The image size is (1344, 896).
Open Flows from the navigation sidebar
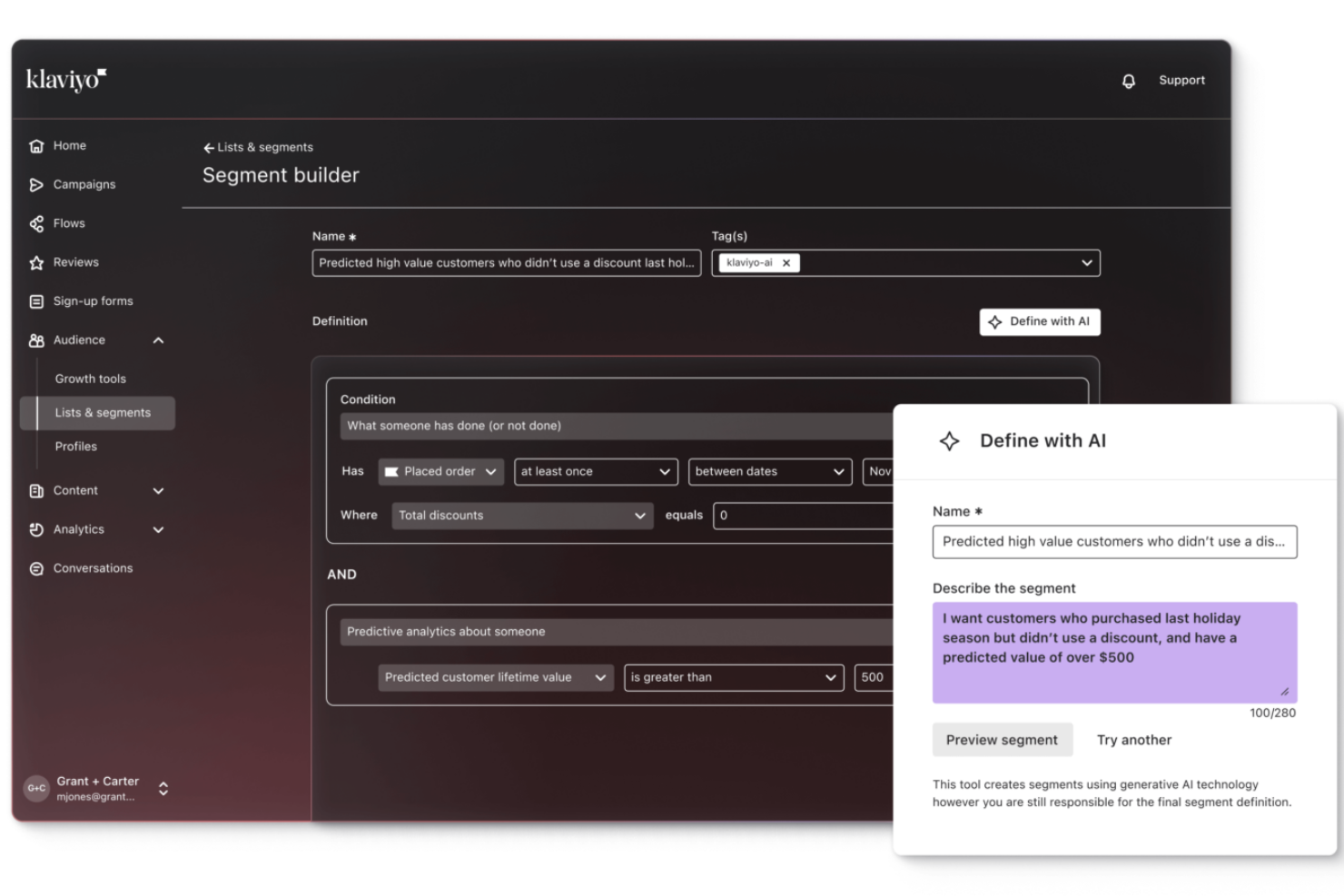tap(36, 223)
